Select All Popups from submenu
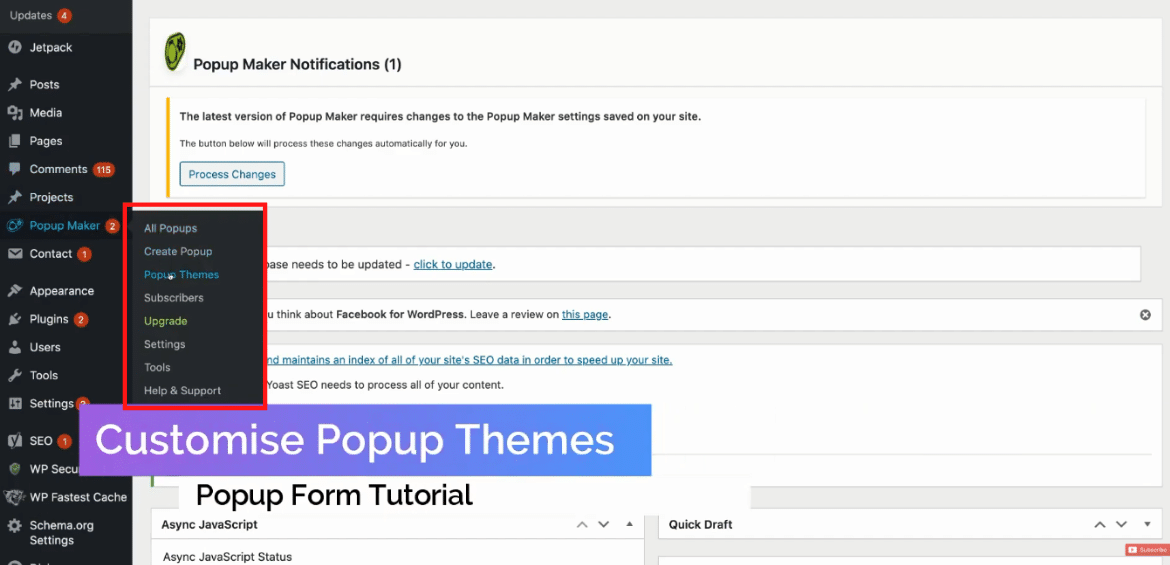Screen dimensions: 1170x565 click(170, 228)
